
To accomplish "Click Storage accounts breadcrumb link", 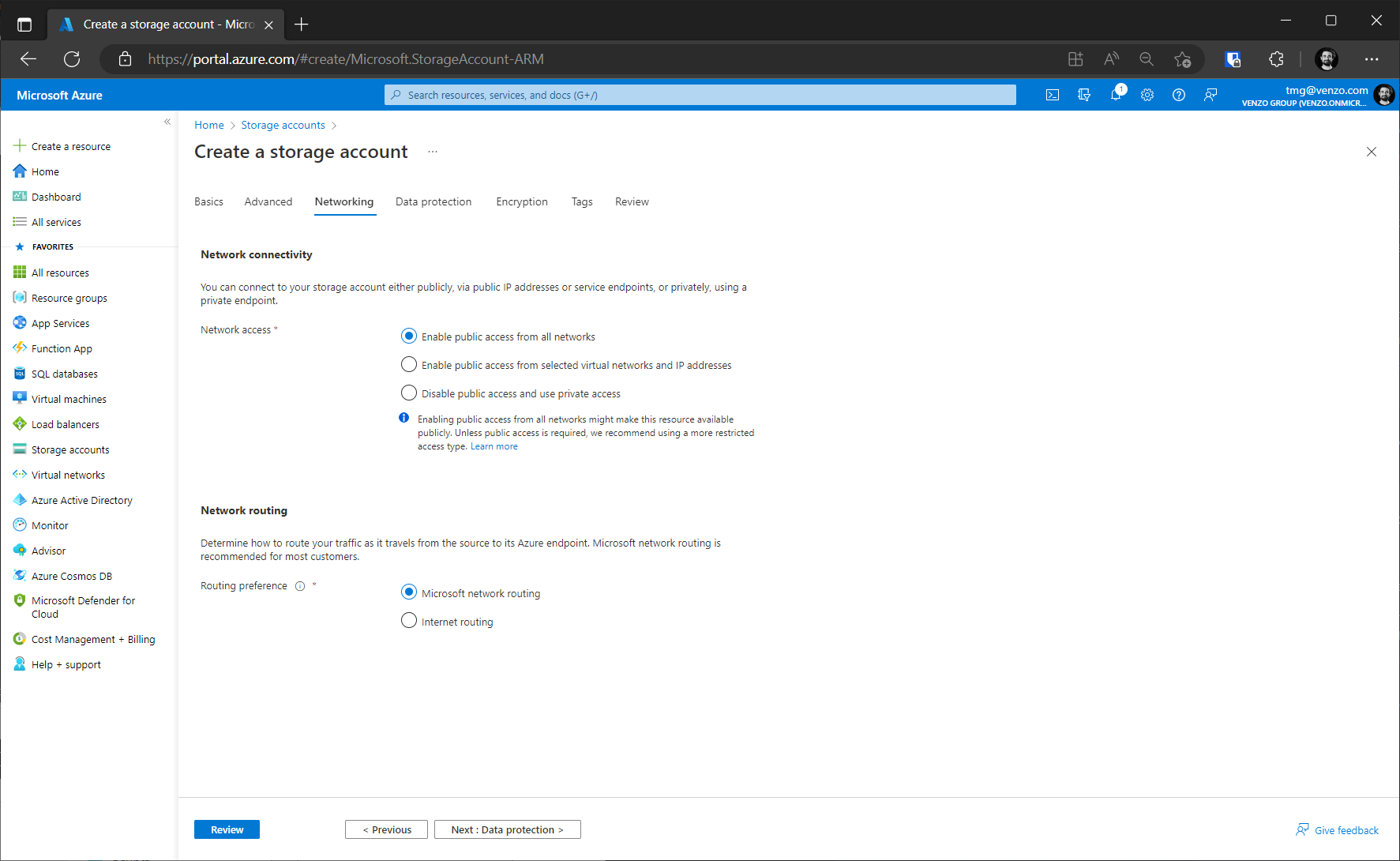I will point(283,125).
